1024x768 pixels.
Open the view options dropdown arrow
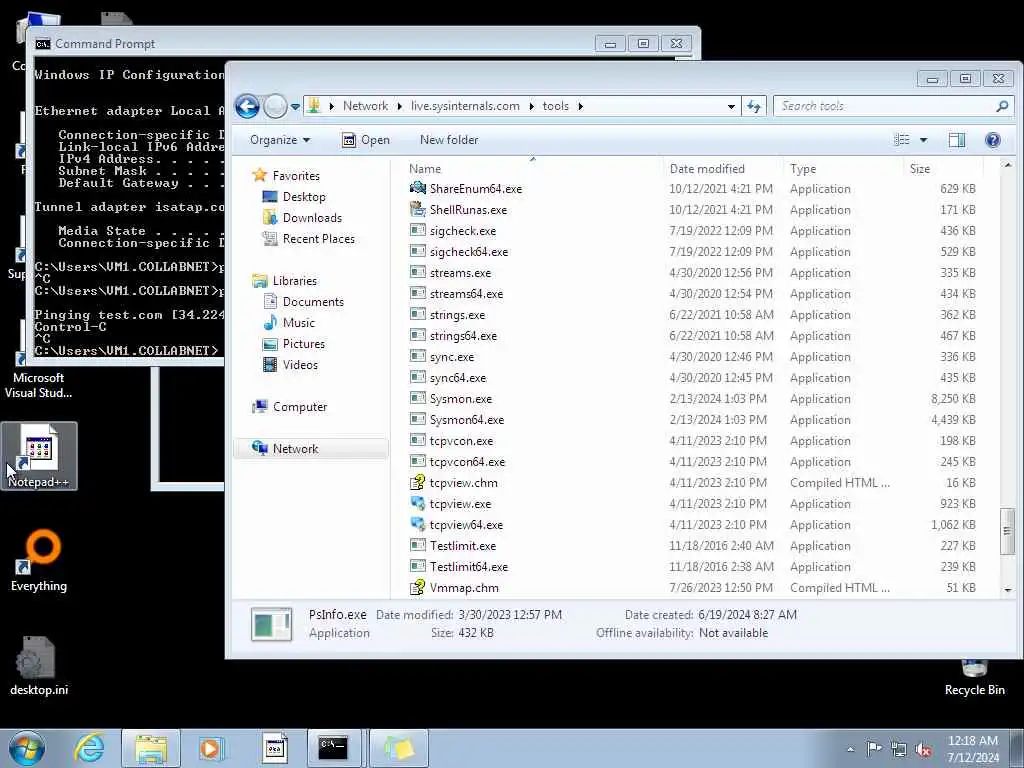coord(923,140)
